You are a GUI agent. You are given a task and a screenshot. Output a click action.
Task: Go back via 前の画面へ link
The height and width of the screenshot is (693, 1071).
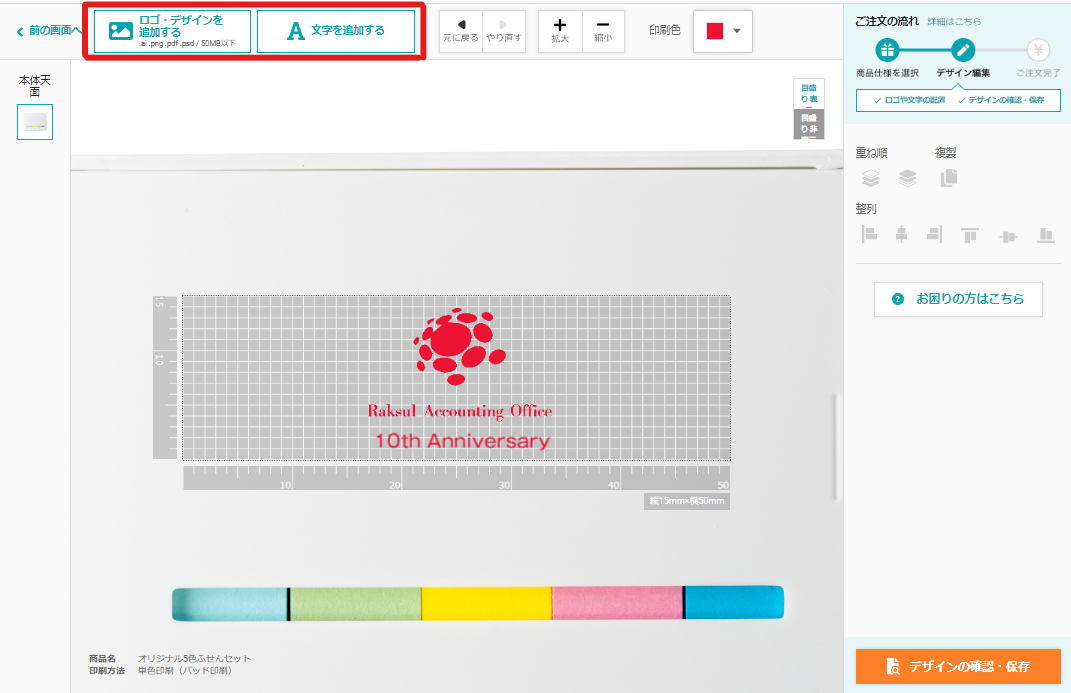coord(48,31)
